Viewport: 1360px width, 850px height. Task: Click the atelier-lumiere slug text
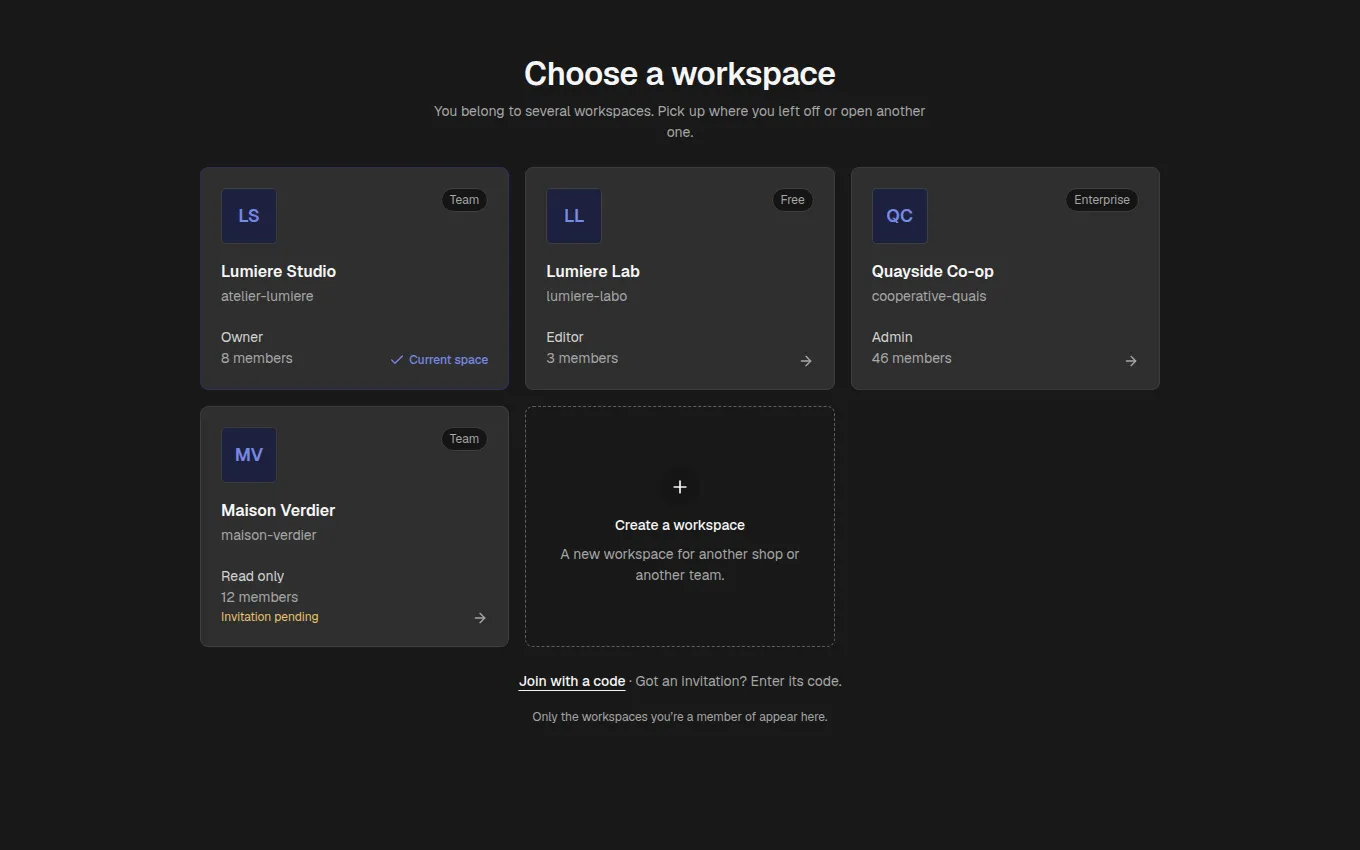coord(267,296)
